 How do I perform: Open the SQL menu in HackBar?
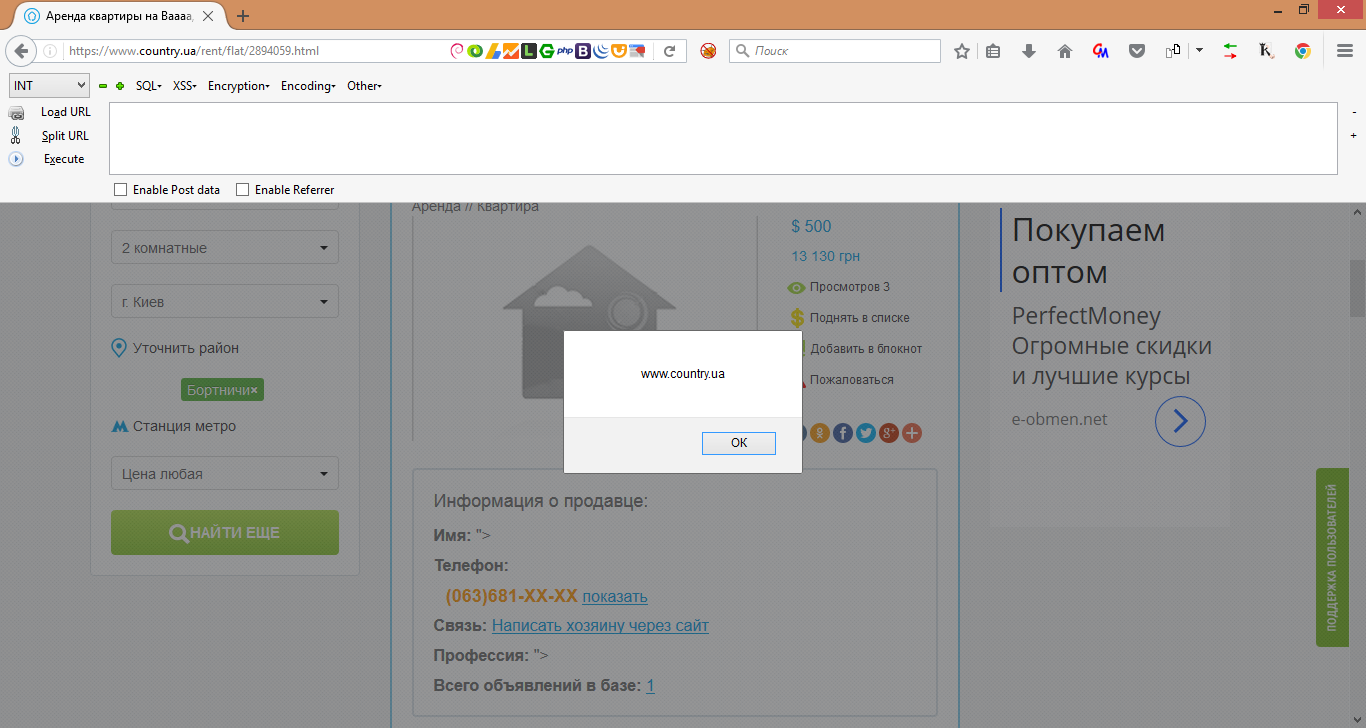[x=148, y=86]
